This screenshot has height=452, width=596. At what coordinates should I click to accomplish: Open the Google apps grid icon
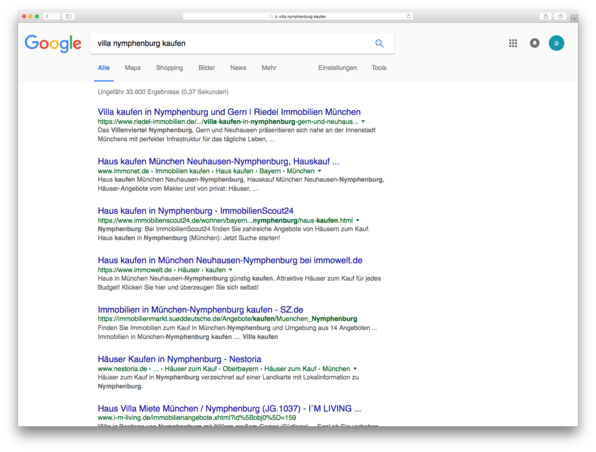pos(513,43)
